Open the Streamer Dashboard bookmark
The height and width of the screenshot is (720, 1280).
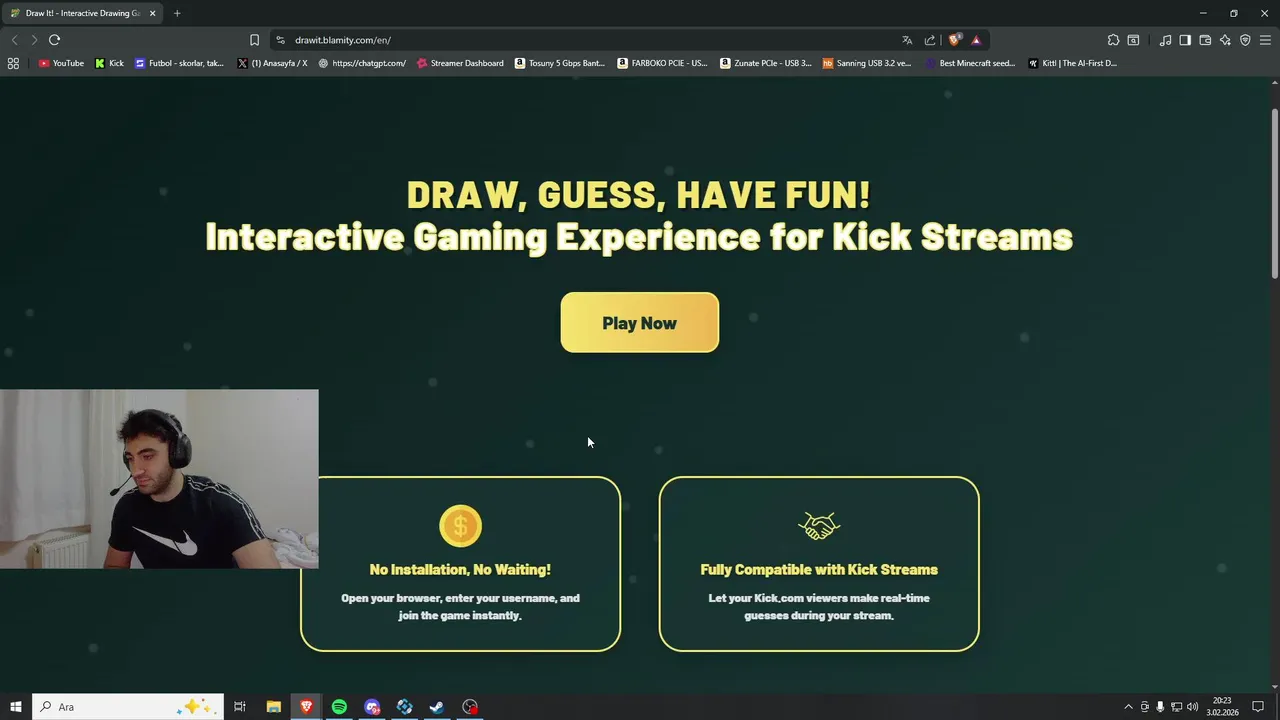pos(460,63)
